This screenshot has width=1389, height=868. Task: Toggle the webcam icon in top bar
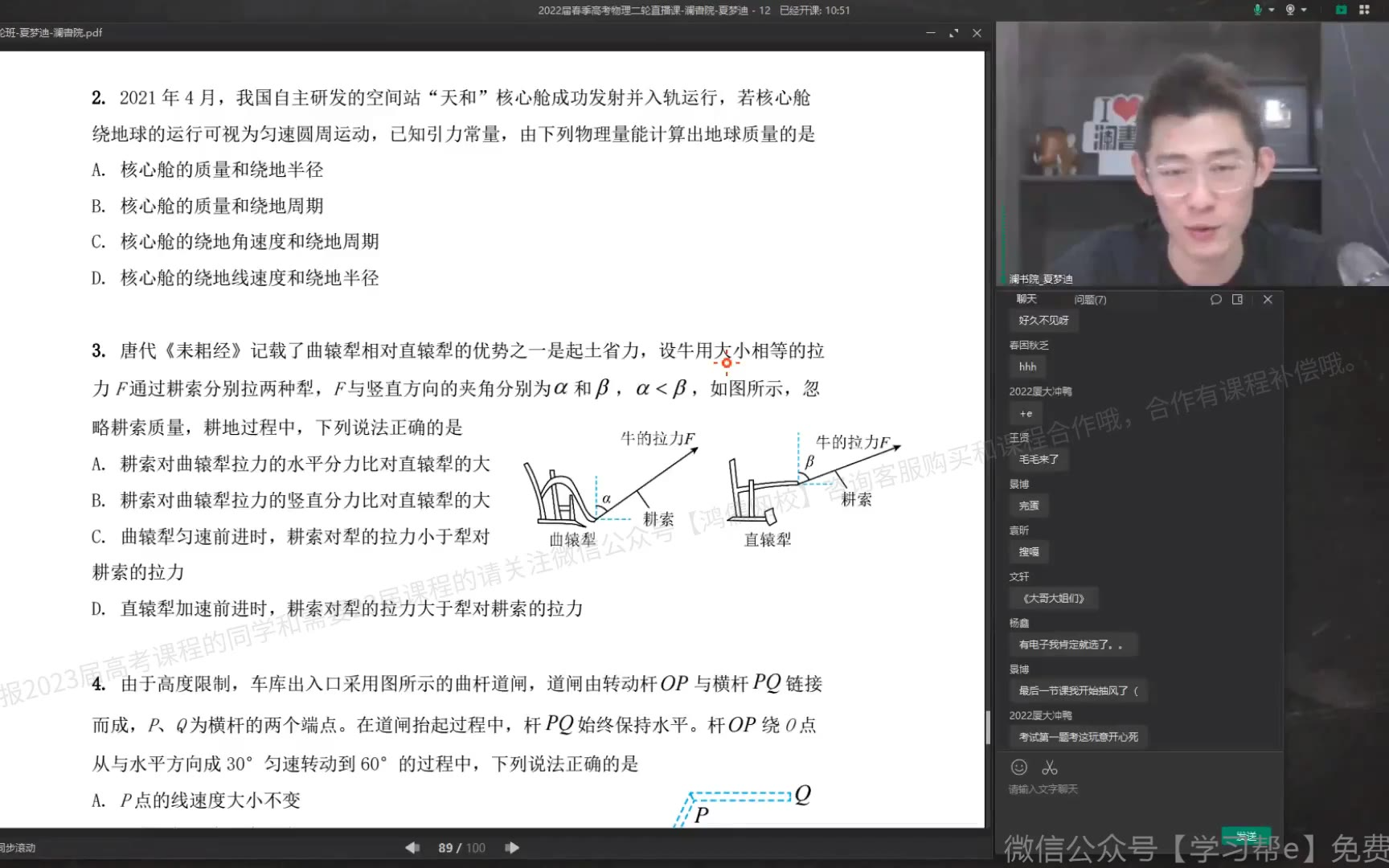click(x=1290, y=10)
